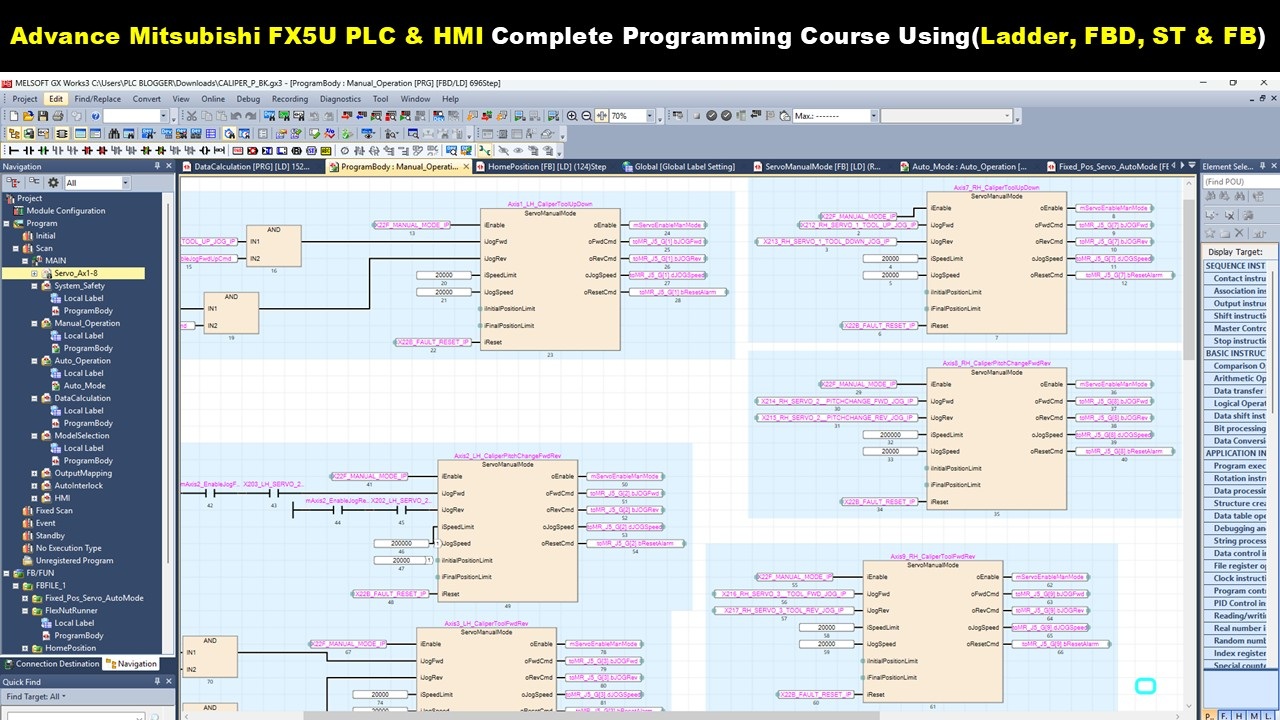Image resolution: width=1280 pixels, height=720 pixels.
Task: Click the first dark check circle icon
Action: pyautogui.click(x=712, y=115)
